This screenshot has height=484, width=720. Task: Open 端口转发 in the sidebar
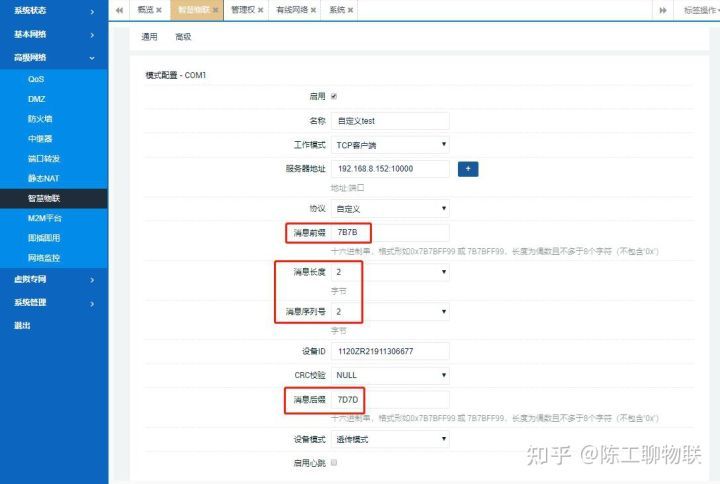coord(54,159)
